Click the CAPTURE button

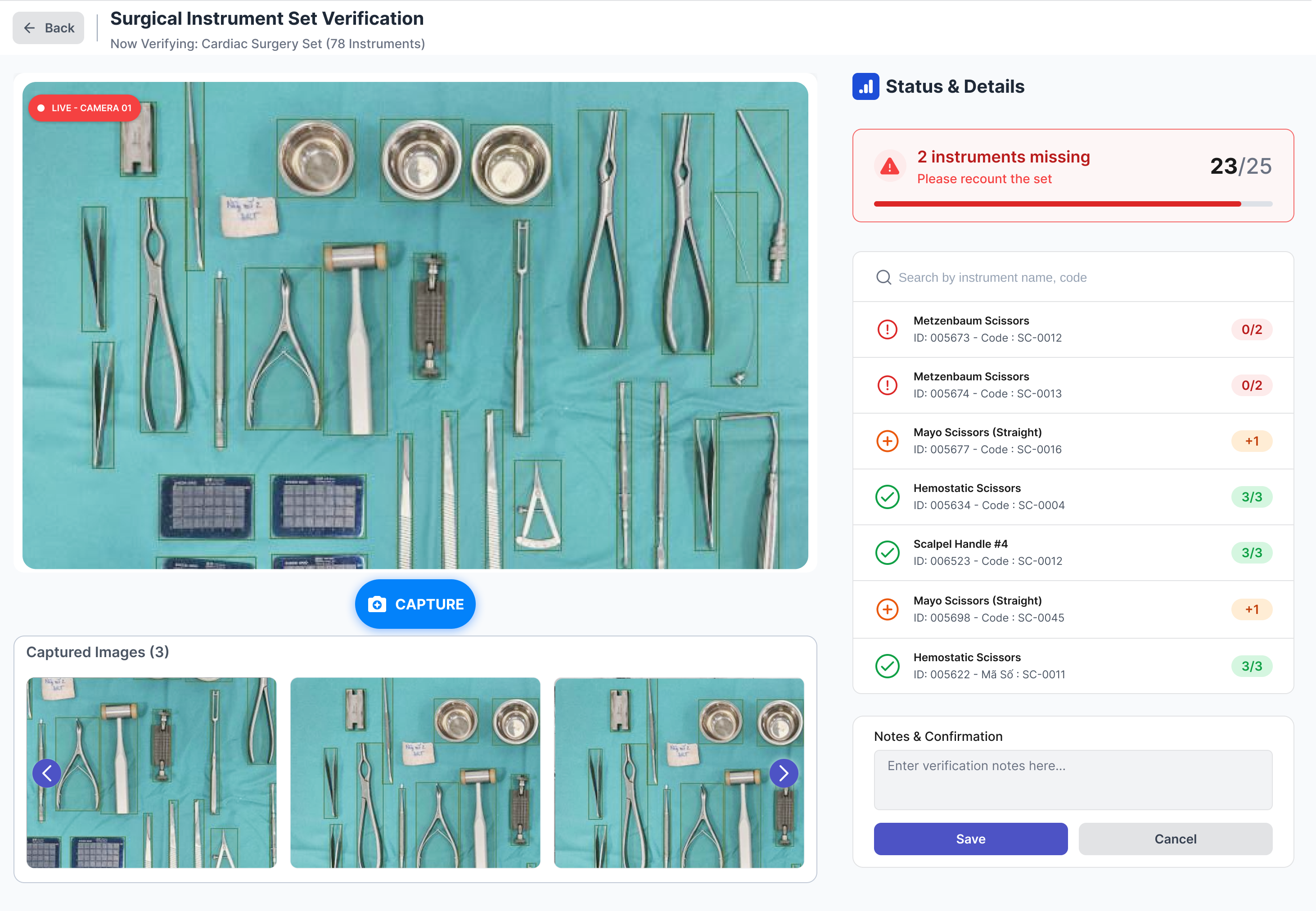415,604
